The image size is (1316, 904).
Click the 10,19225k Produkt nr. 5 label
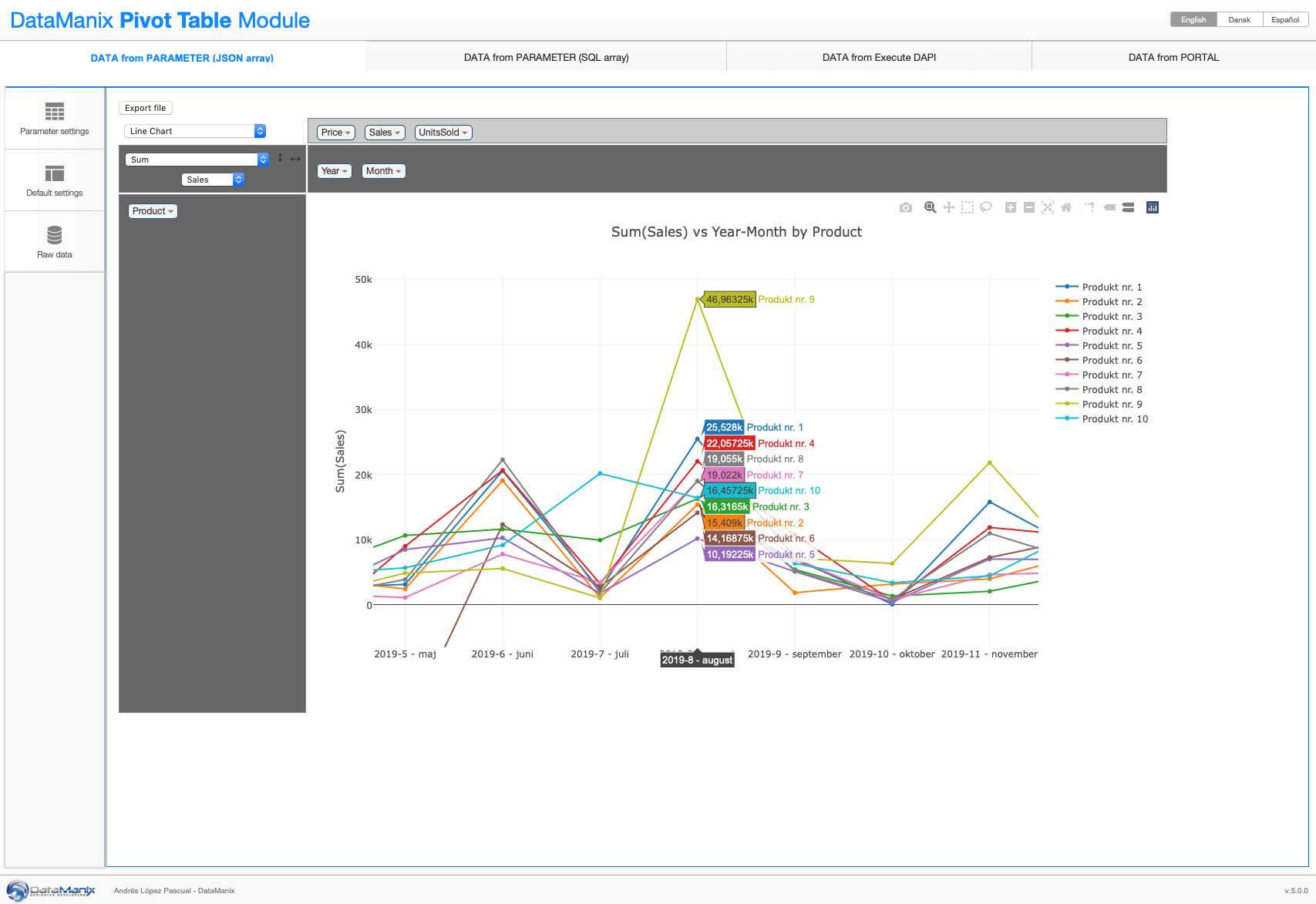759,554
